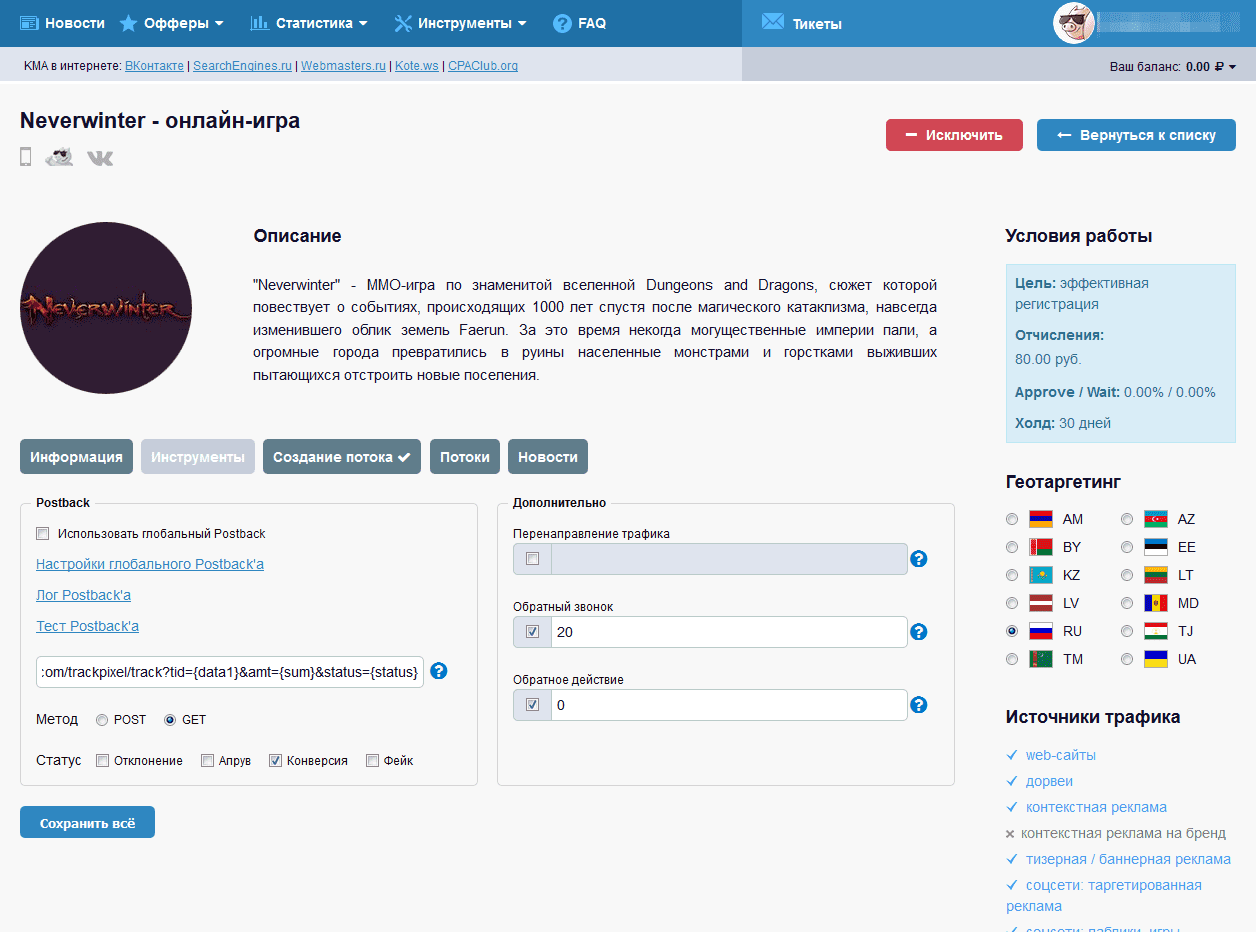
Task: Check the Фейк status checkbox
Action: (x=372, y=760)
